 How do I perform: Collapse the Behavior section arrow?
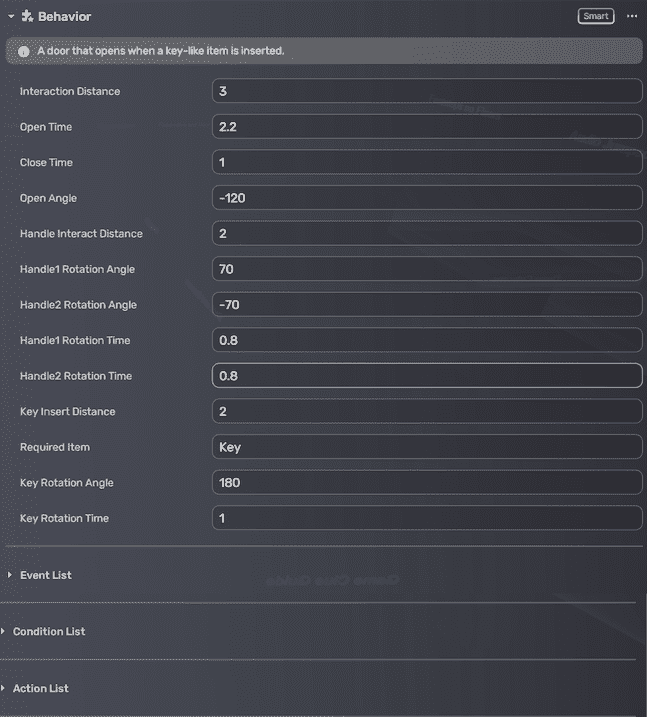[x=11, y=17]
